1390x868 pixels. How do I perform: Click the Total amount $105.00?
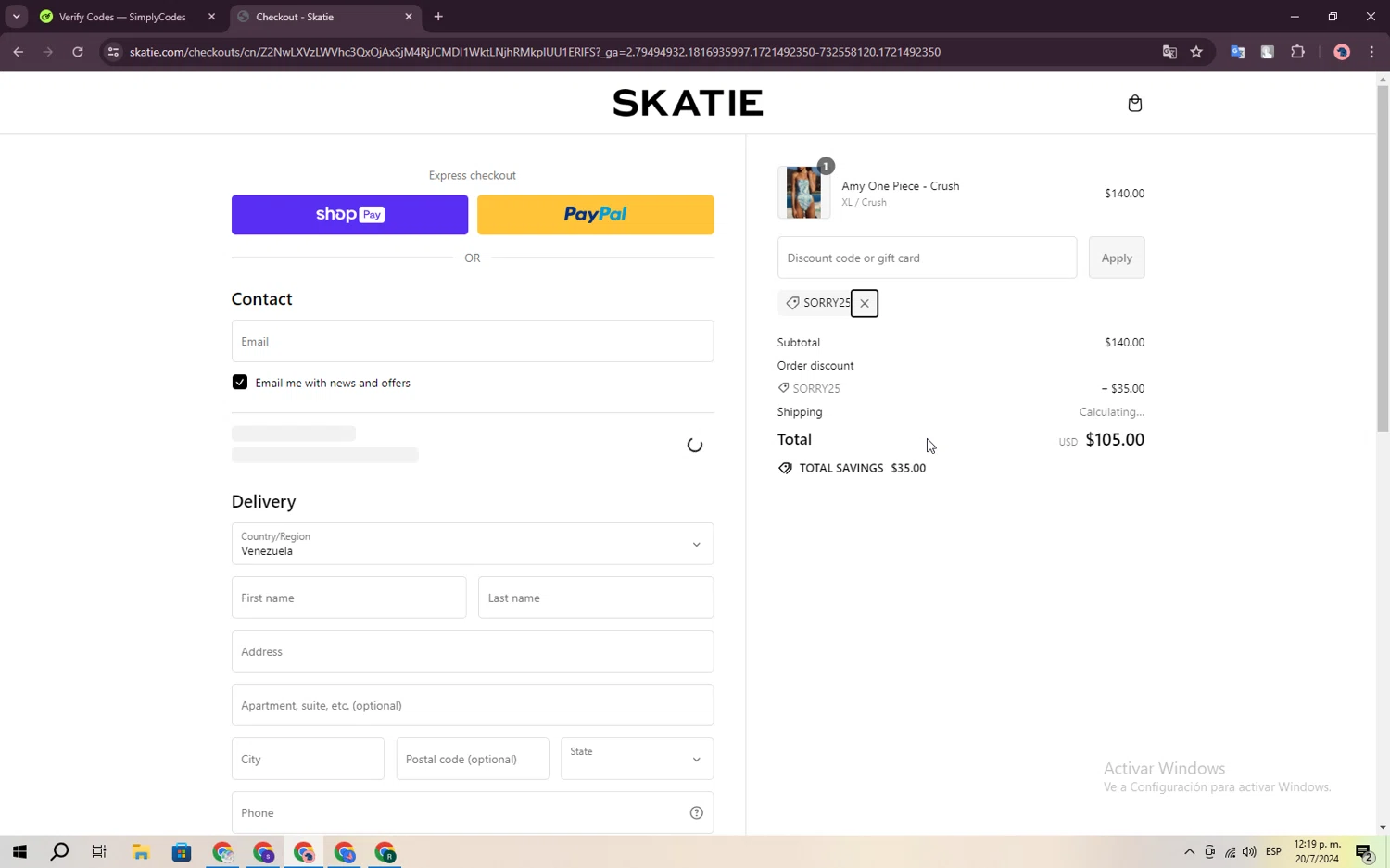click(1114, 440)
